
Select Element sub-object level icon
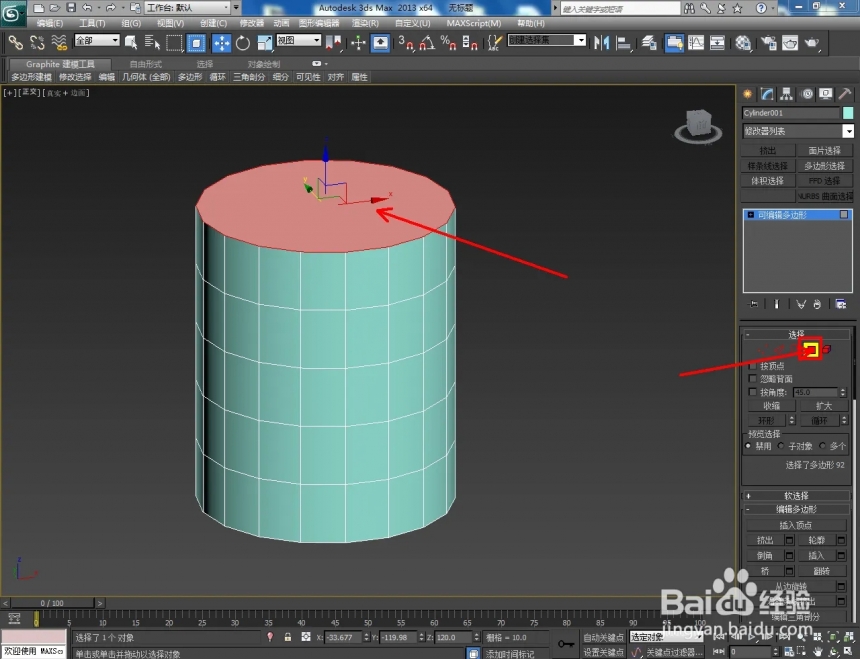click(x=827, y=349)
